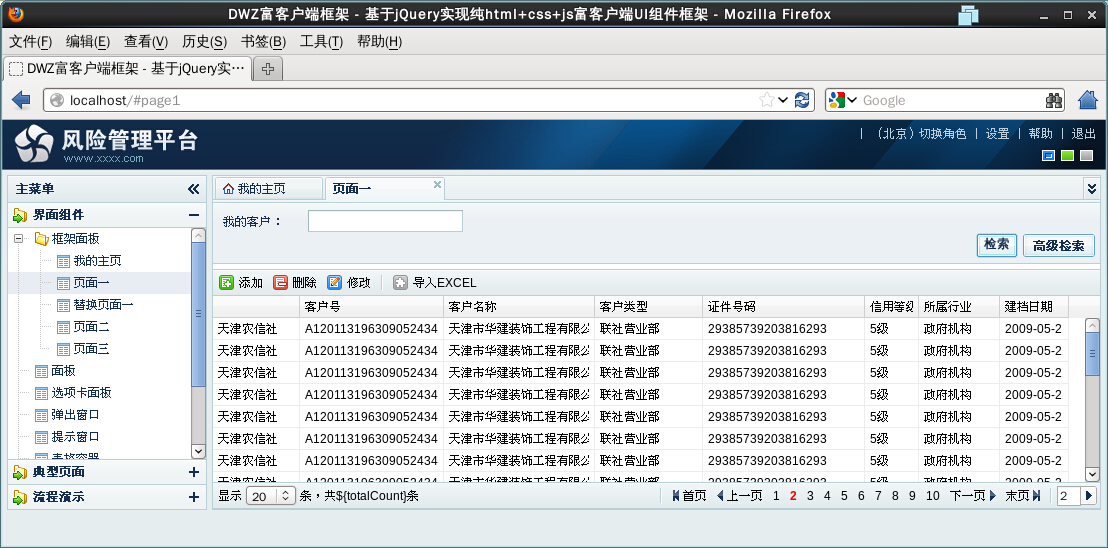Screen dimensions: 1108x548
Task: Click the Edit (修改) pencil icon
Action: pos(334,282)
